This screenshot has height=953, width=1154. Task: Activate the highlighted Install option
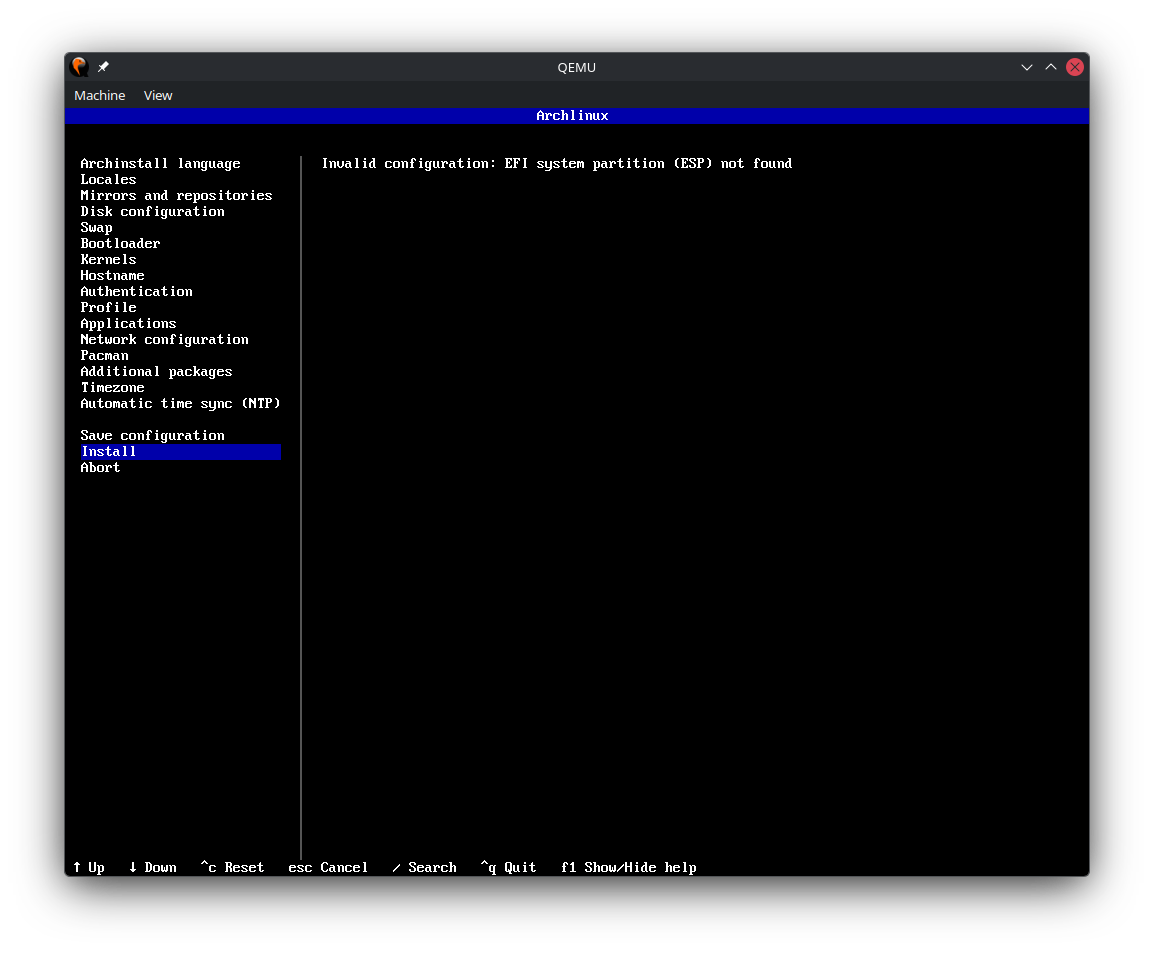click(180, 452)
